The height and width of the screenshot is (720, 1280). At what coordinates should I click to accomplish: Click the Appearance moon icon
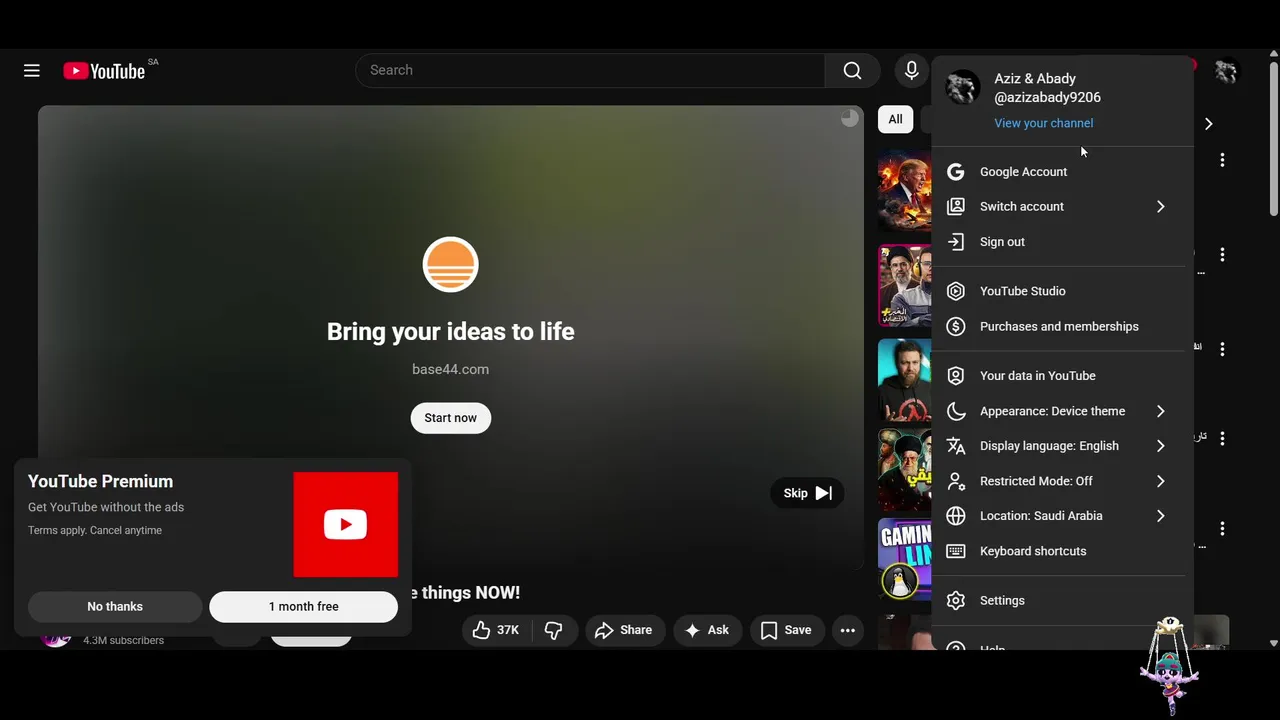956,411
